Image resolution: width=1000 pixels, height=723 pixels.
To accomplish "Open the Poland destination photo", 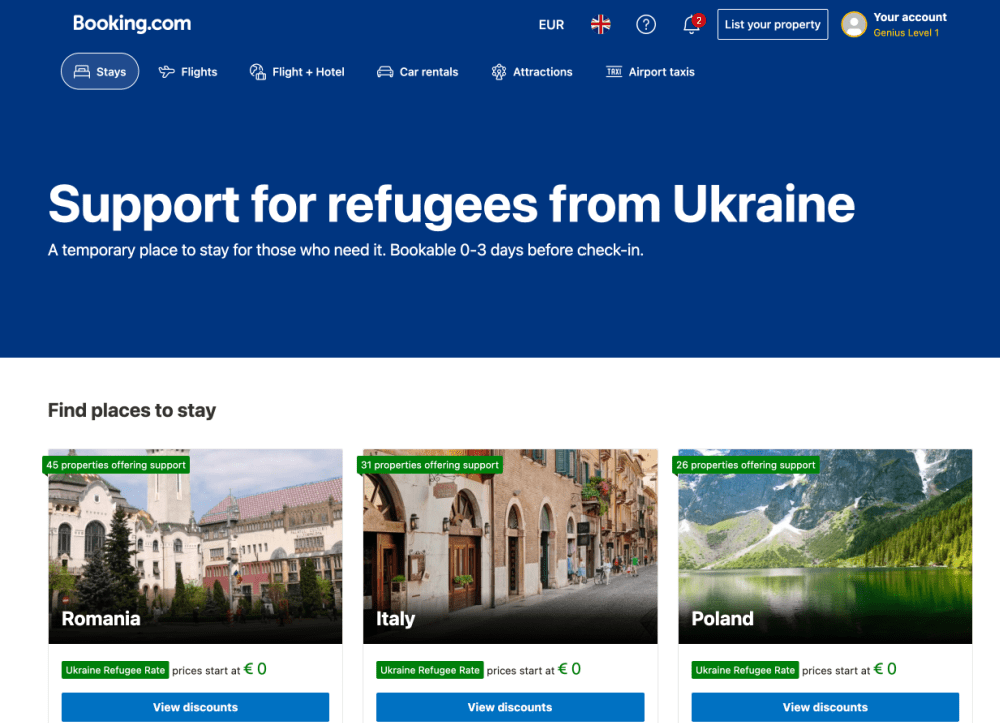I will coord(825,546).
